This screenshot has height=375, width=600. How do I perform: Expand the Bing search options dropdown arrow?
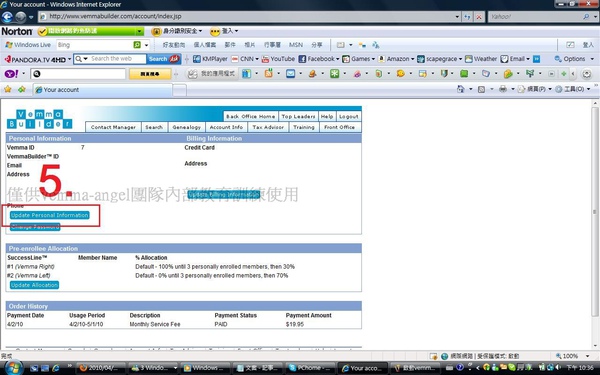click(146, 45)
